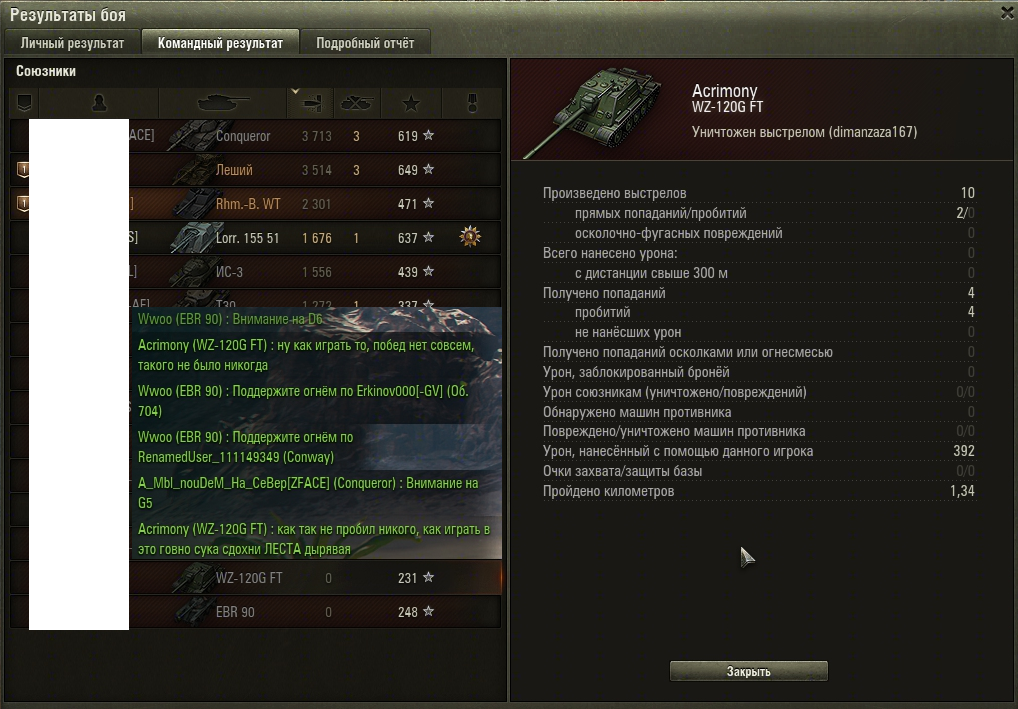Select the Conqueror player row
Viewport: 1018px width, 709px height.
(256, 136)
